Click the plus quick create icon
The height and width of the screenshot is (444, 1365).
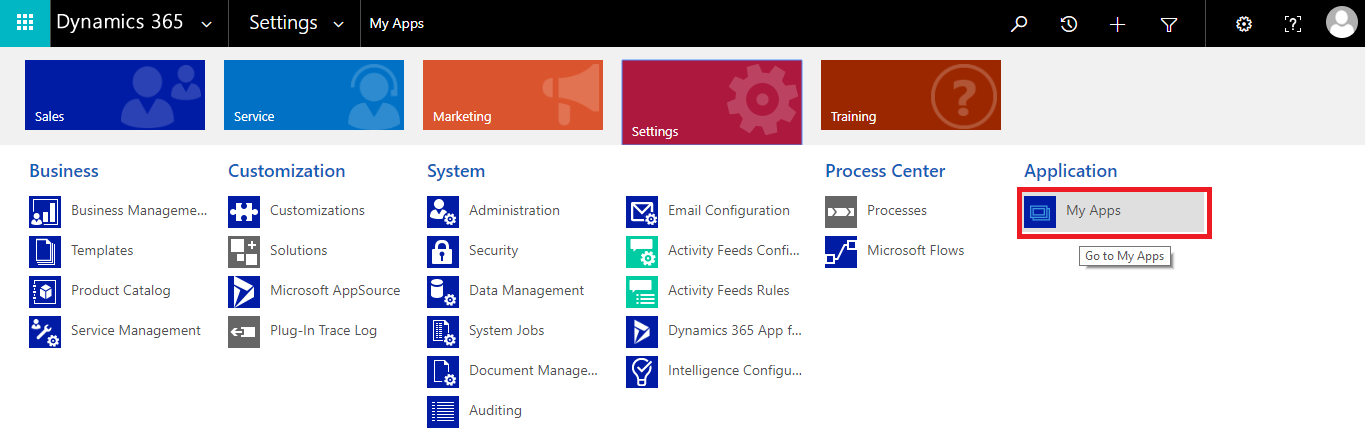click(1118, 24)
